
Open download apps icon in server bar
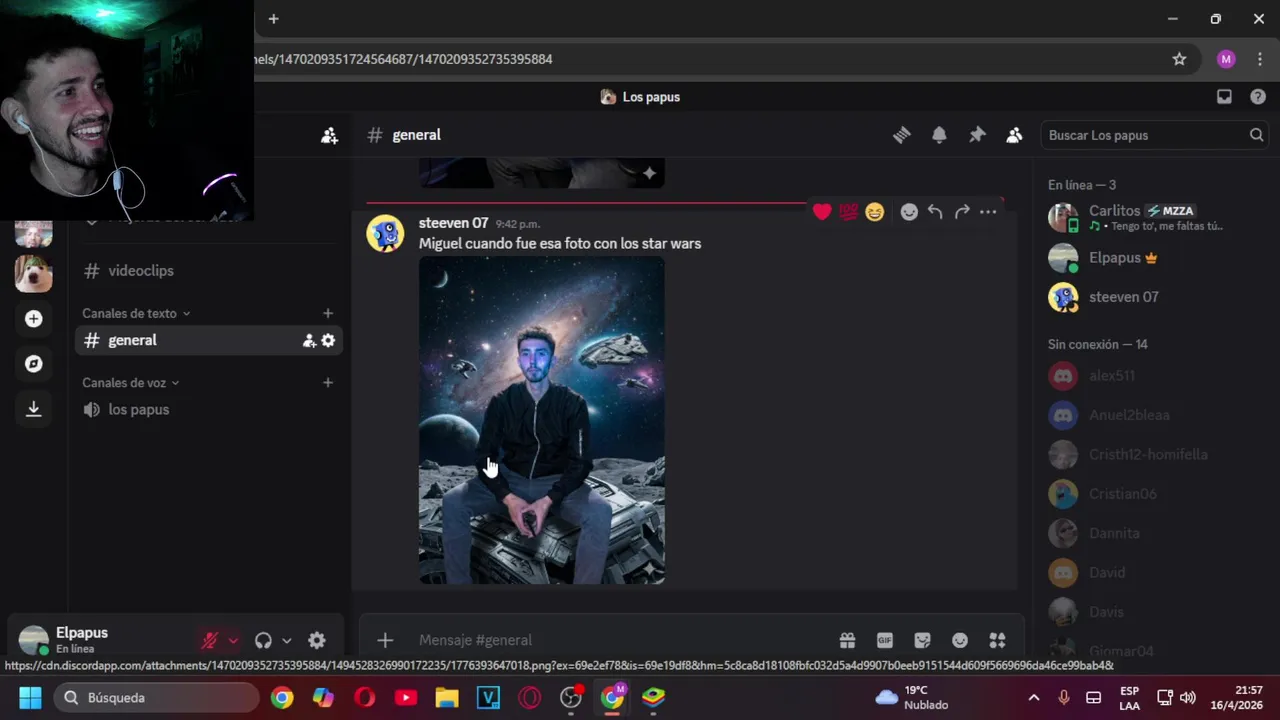pyautogui.click(x=33, y=408)
